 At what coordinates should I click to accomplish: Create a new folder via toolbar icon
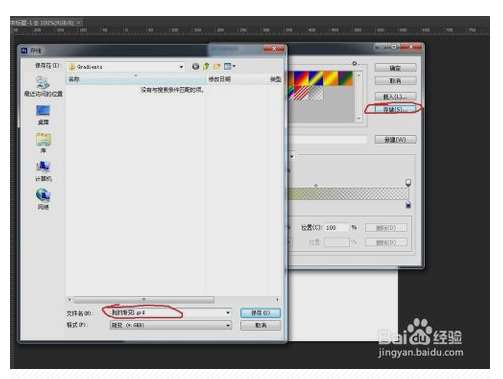tap(217, 67)
